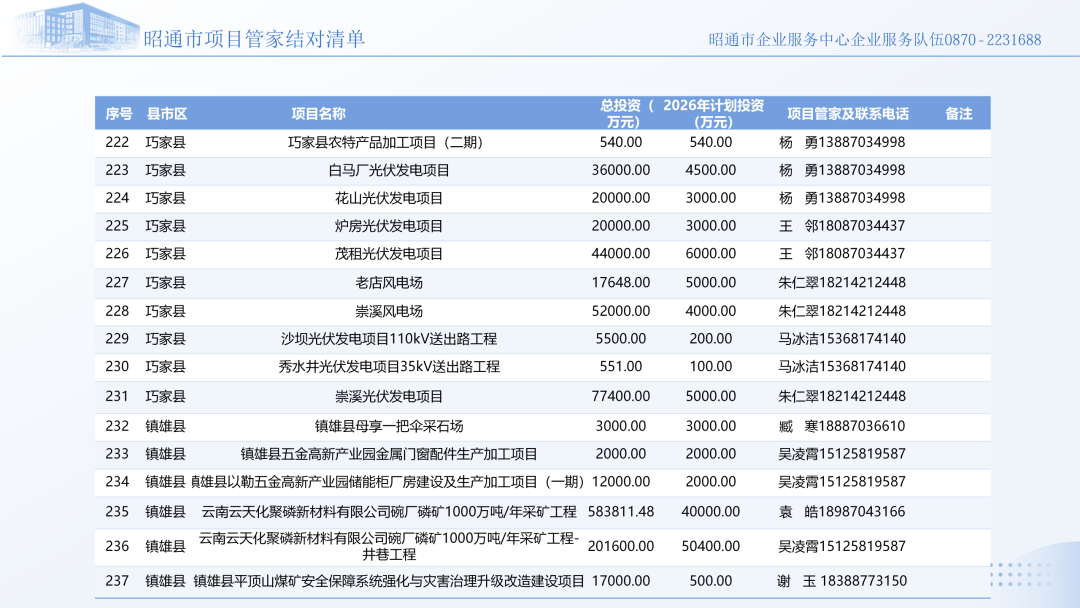This screenshot has width=1080, height=608.
Task: Click total investment 52000.00
Action: tap(621, 311)
